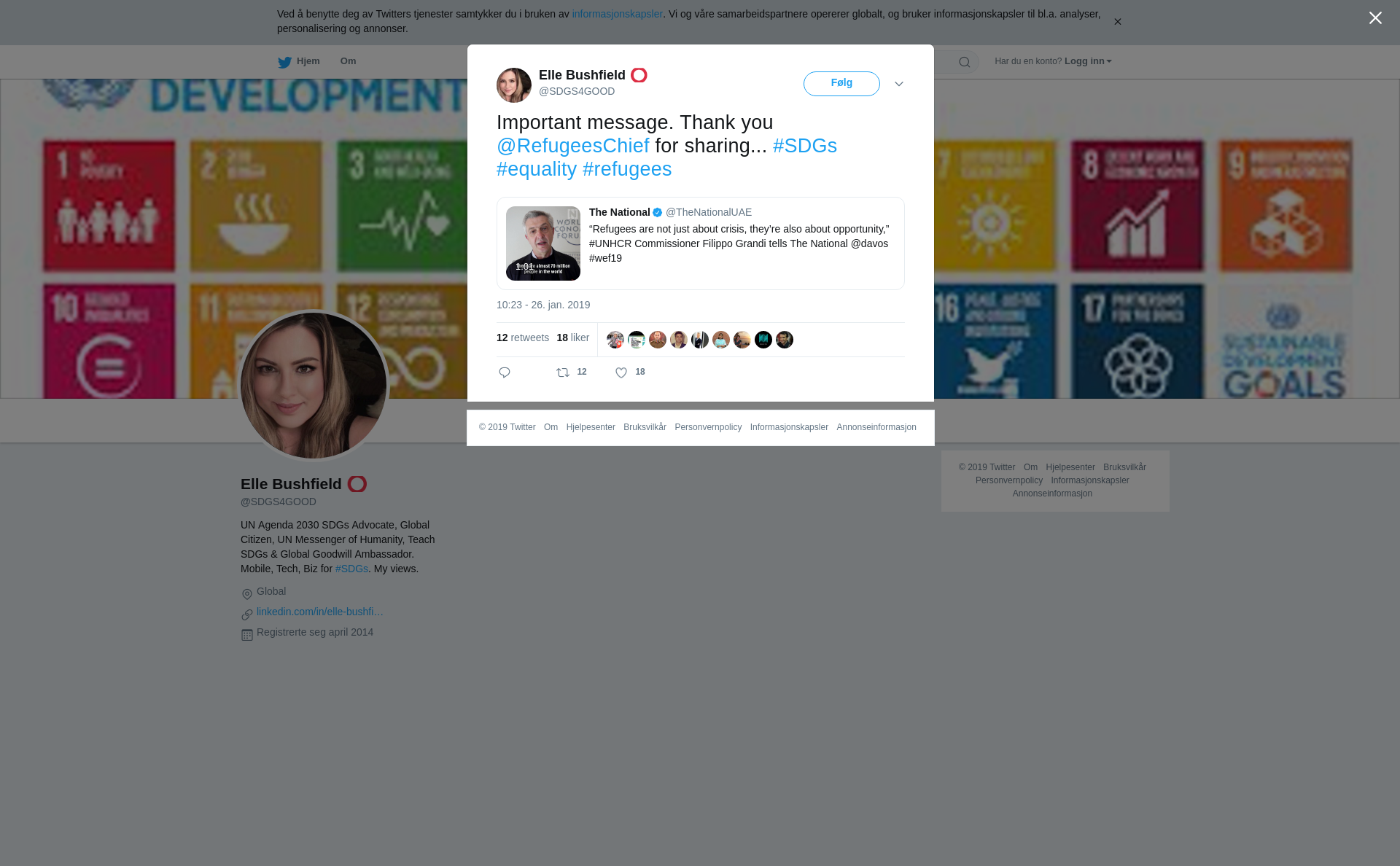
Task: Open Personvernpolicy in the tweet footer
Action: [x=708, y=427]
